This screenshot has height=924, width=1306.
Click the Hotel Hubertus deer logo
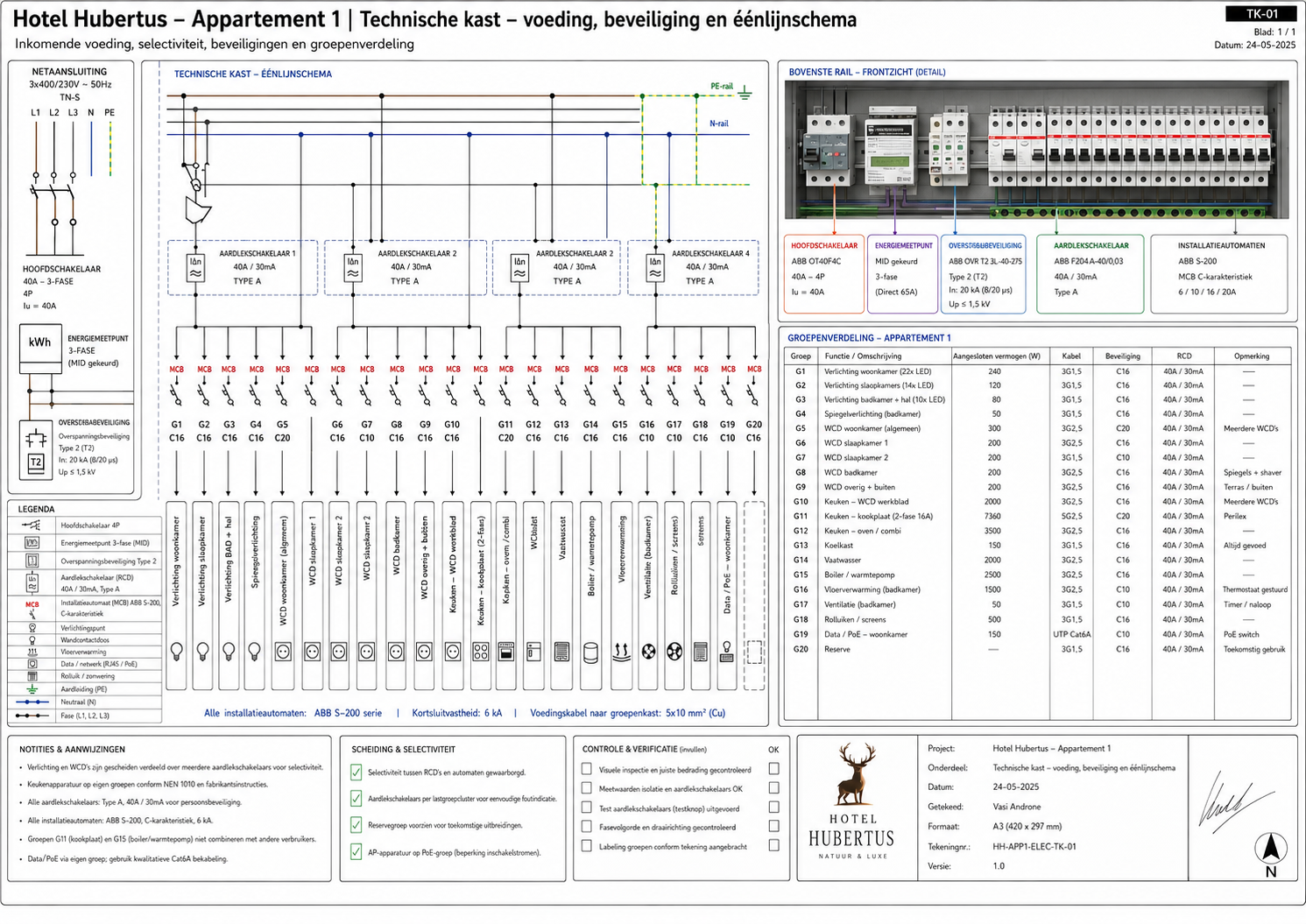click(851, 801)
